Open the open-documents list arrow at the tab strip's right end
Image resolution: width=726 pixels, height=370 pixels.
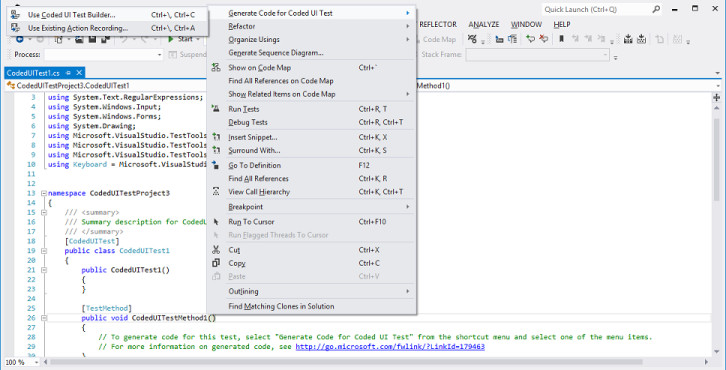[718, 73]
